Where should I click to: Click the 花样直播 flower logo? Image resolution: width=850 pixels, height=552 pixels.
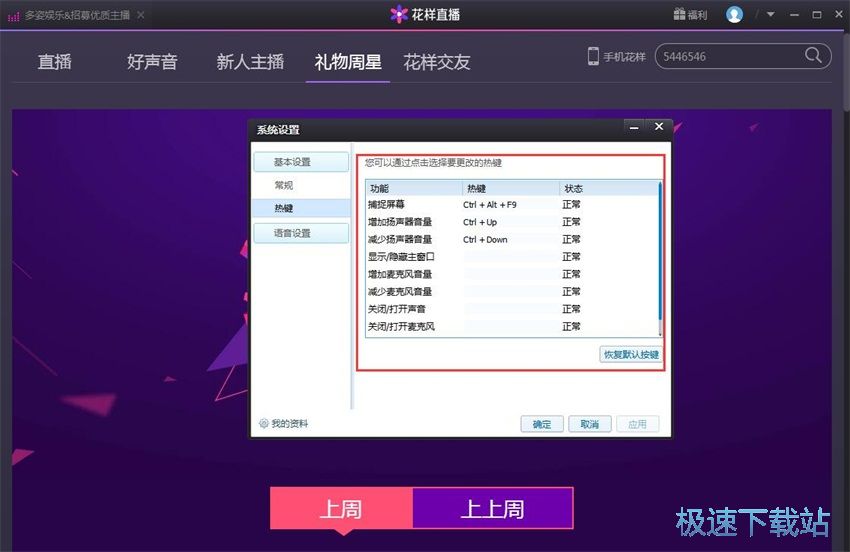pyautogui.click(x=399, y=14)
